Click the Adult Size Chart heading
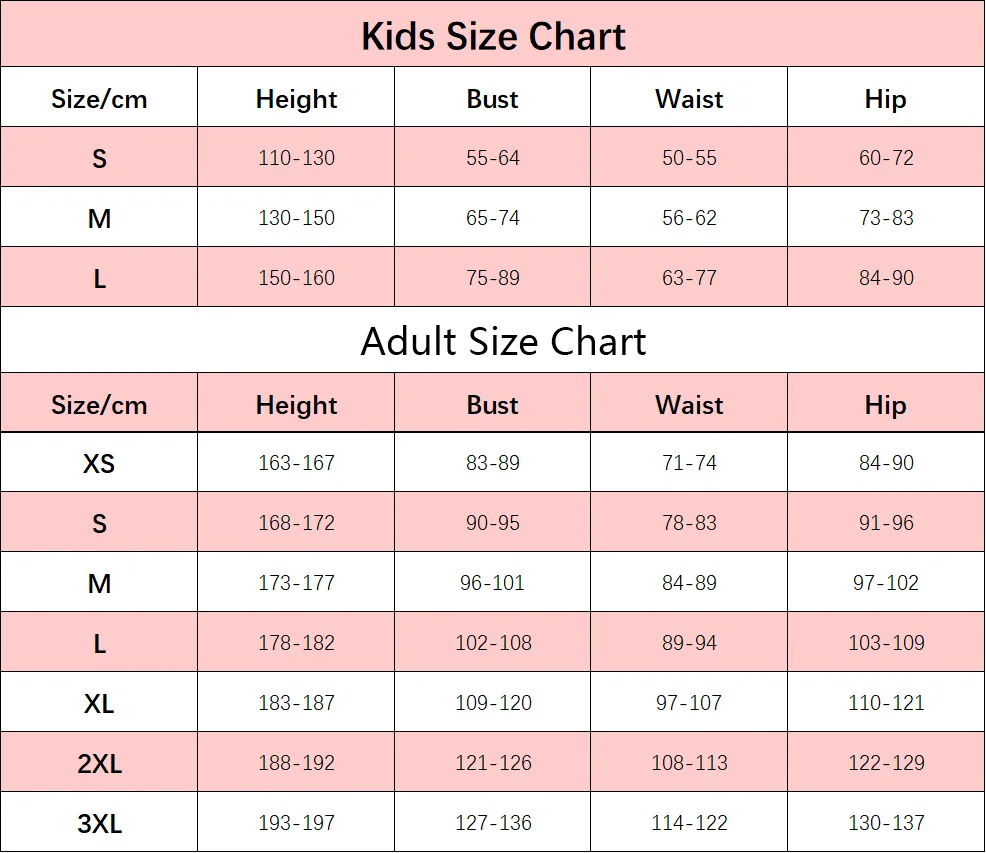The image size is (986, 853). tap(503, 342)
